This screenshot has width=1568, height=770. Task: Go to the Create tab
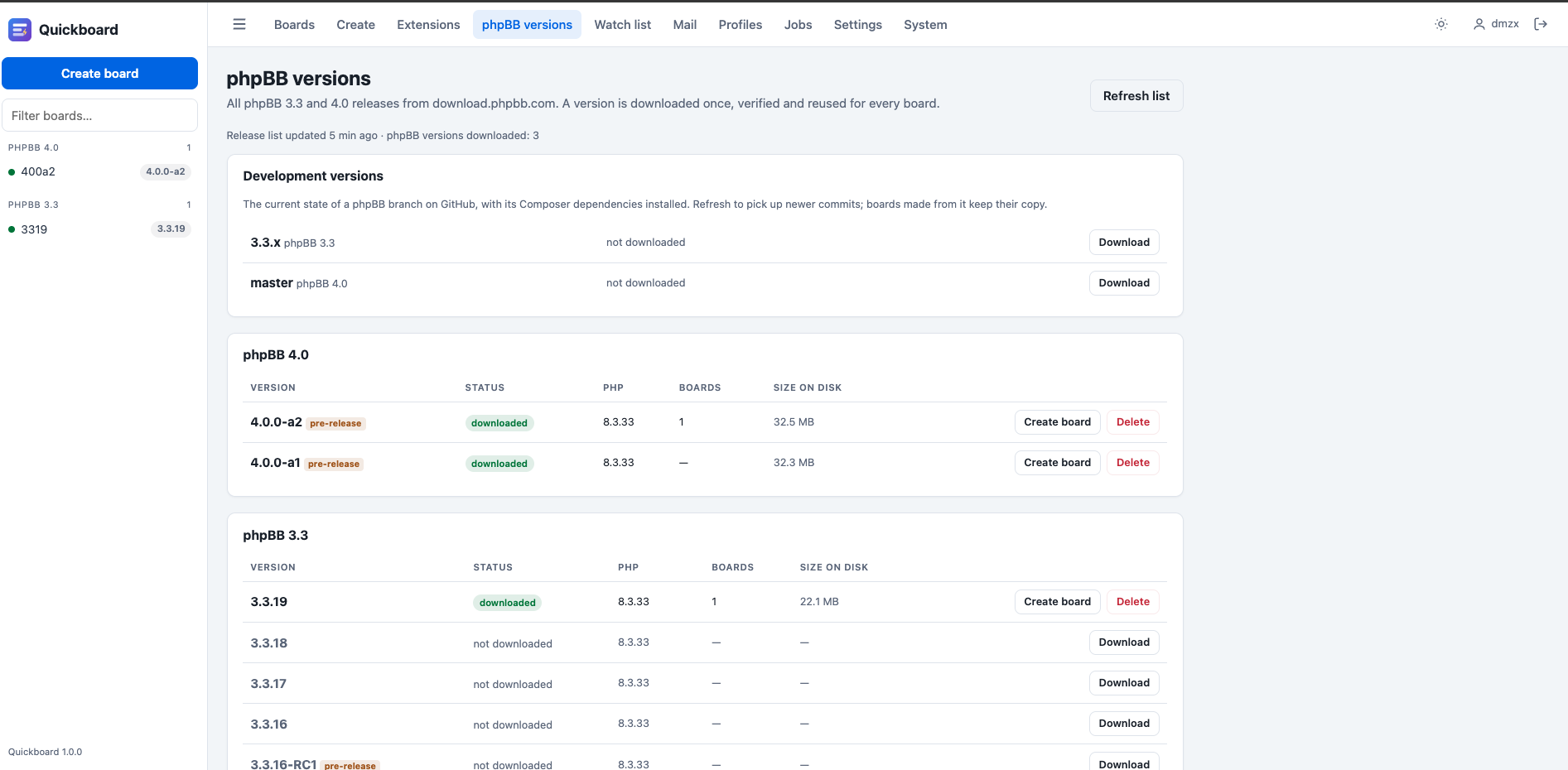coord(356,25)
